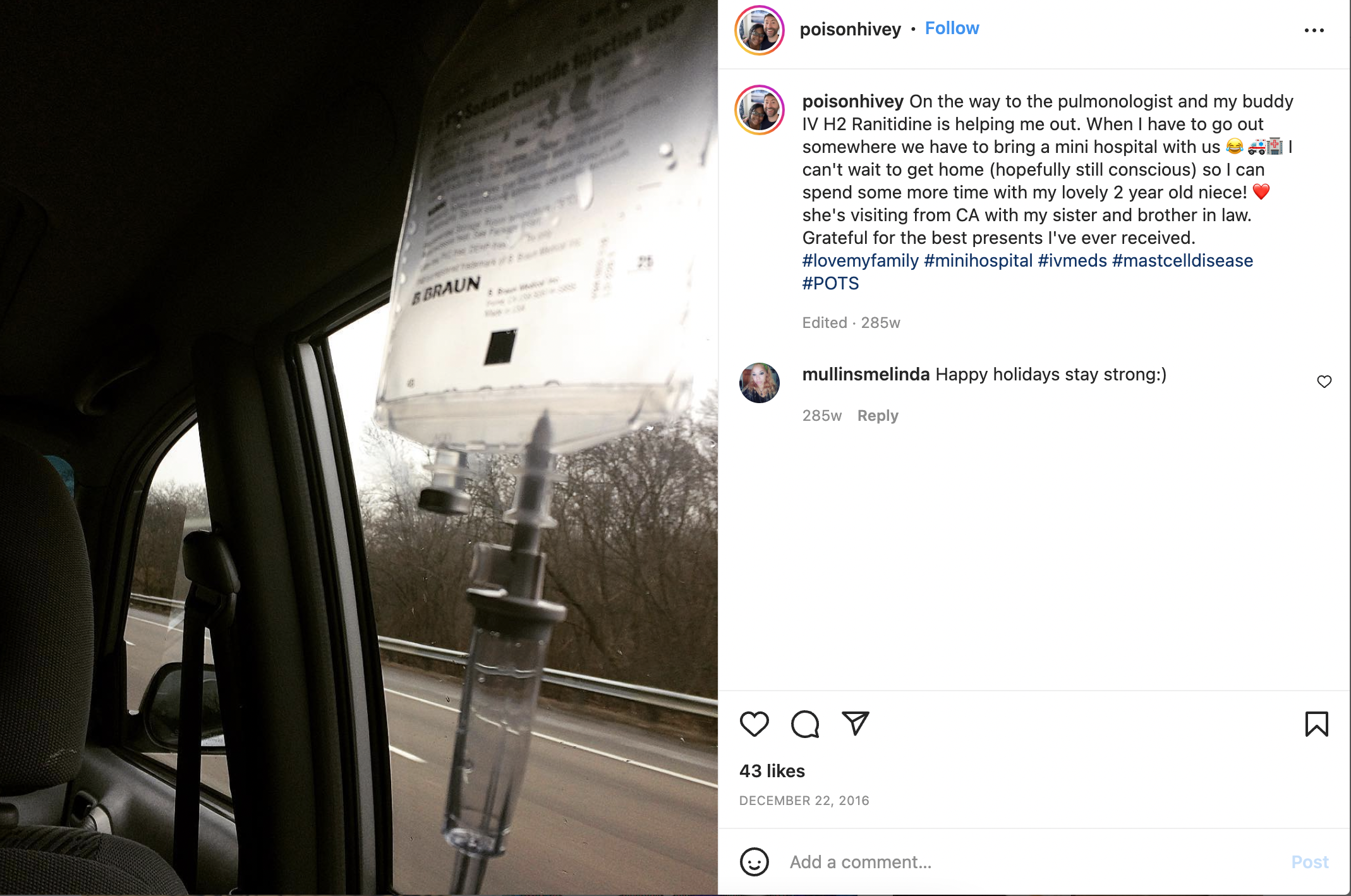Click poisonhivey avatar beside the caption
Viewport: 1351px width, 896px height.
click(760, 110)
